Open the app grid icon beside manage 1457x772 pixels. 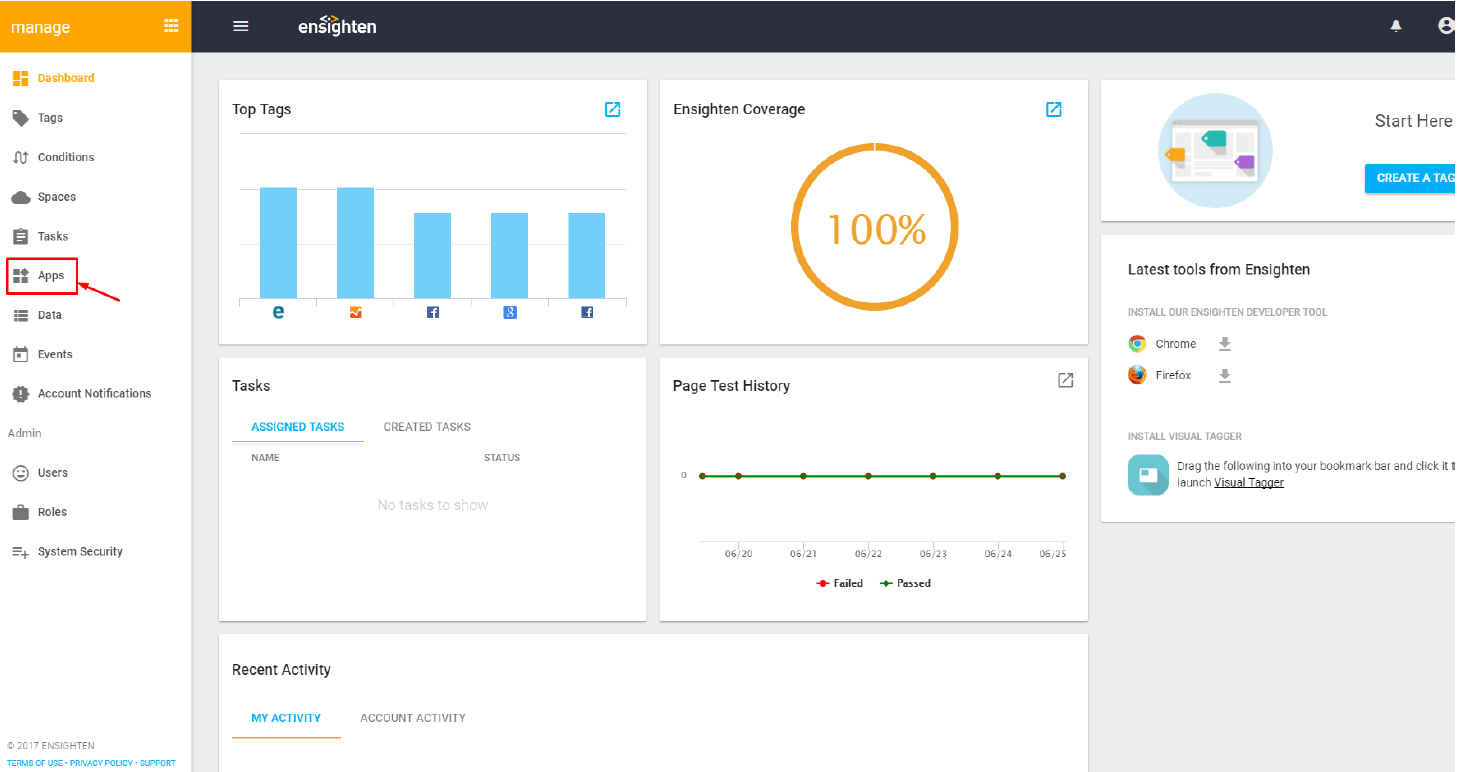171,27
